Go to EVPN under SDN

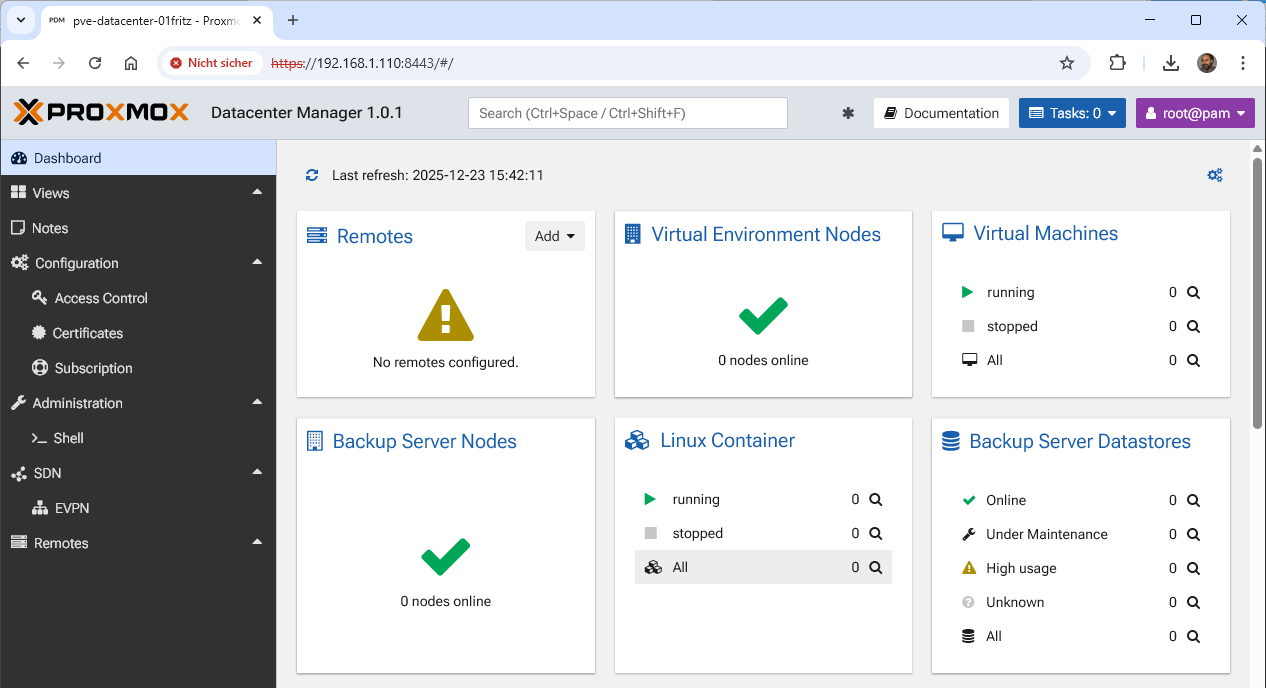click(x=72, y=508)
